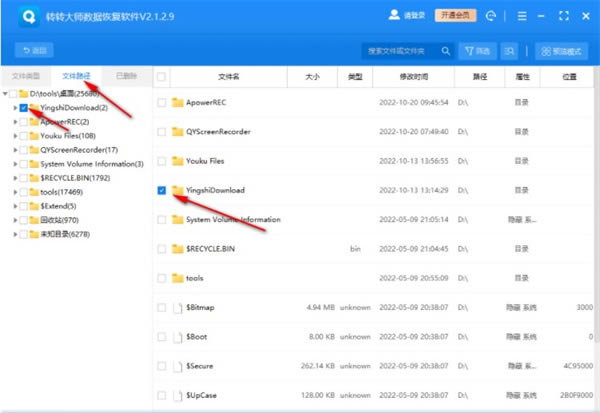Toggle the select-all checkbox in header
The width and height of the screenshot is (600, 413).
pyautogui.click(x=162, y=76)
